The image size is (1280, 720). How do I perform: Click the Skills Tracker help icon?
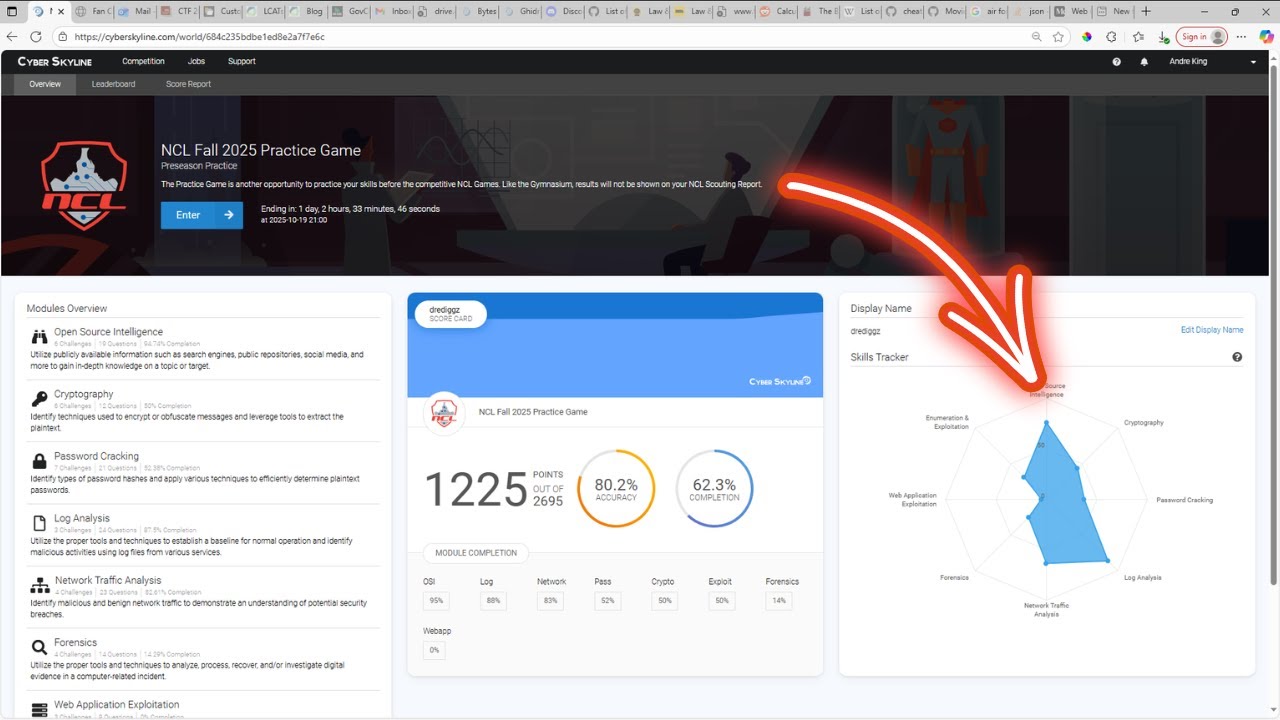pyautogui.click(x=1237, y=357)
